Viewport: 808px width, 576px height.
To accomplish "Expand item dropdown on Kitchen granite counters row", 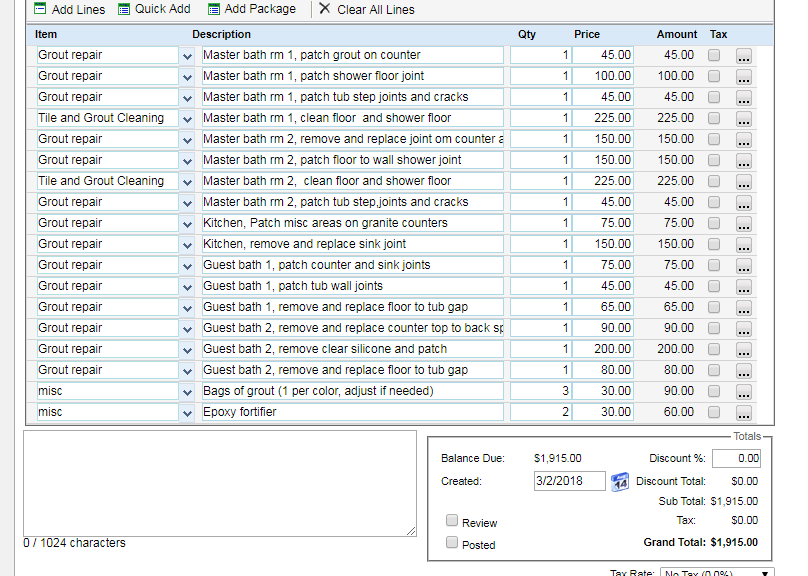I will coord(187,224).
